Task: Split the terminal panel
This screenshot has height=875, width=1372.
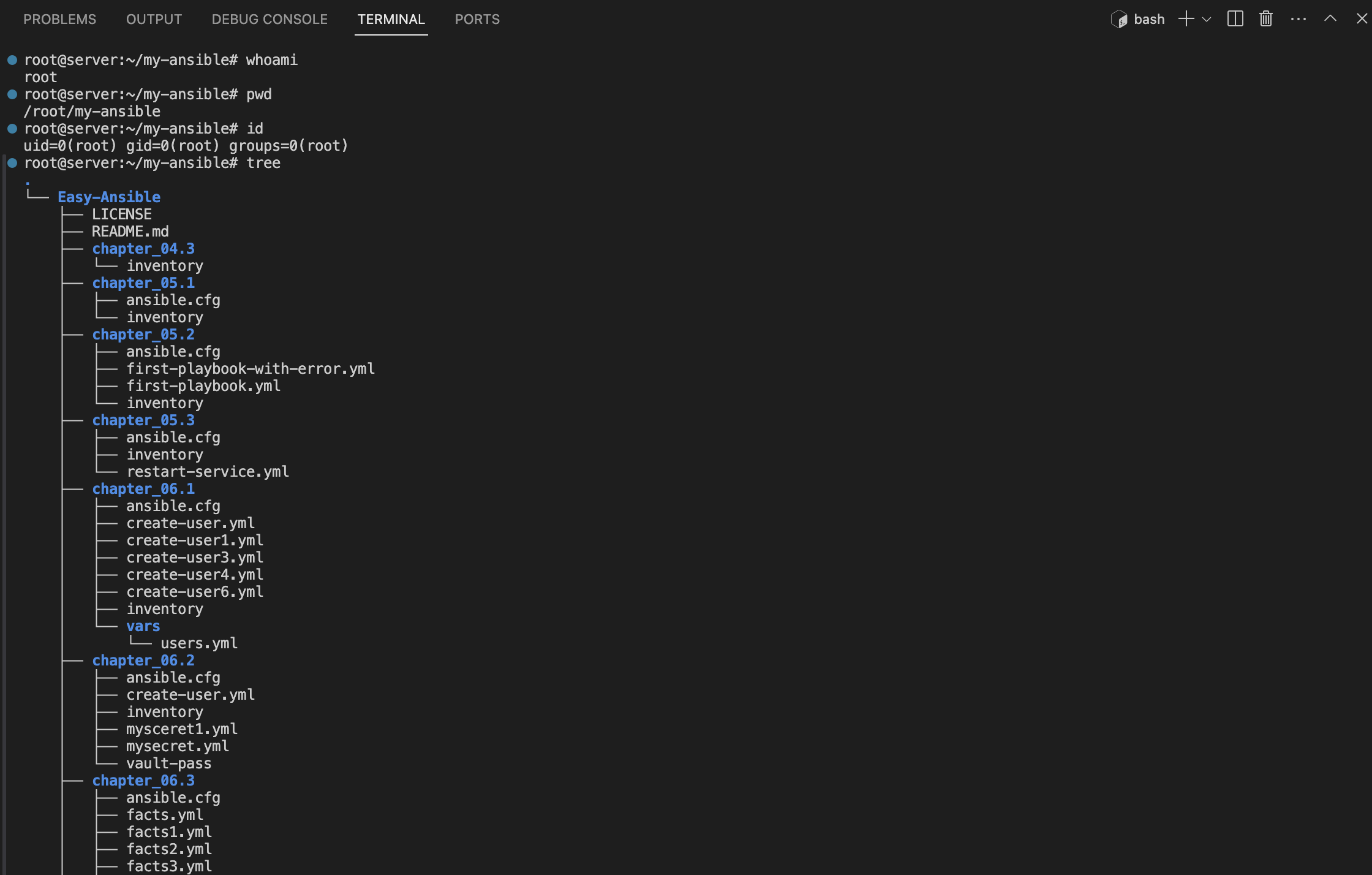Action: [x=1235, y=19]
